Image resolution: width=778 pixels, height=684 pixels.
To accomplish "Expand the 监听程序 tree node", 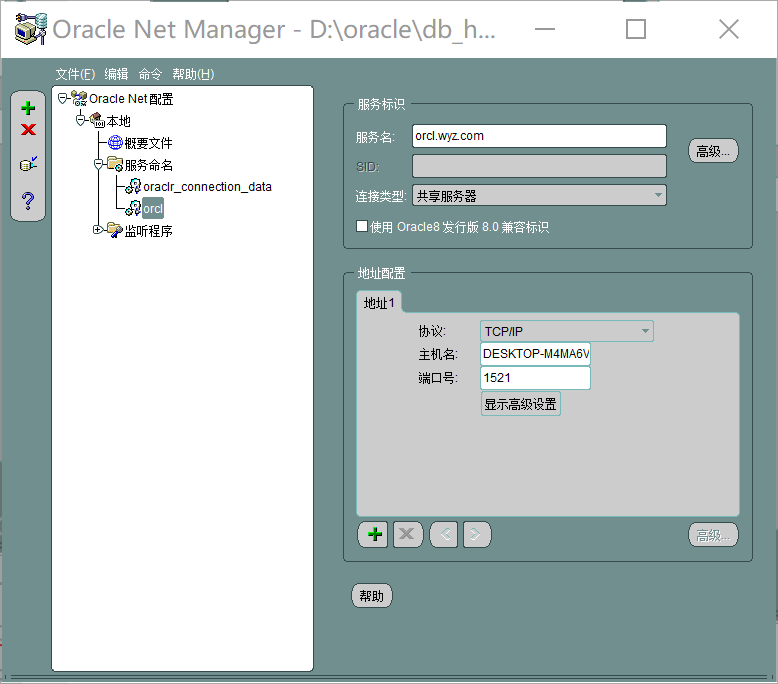I will click(x=98, y=230).
